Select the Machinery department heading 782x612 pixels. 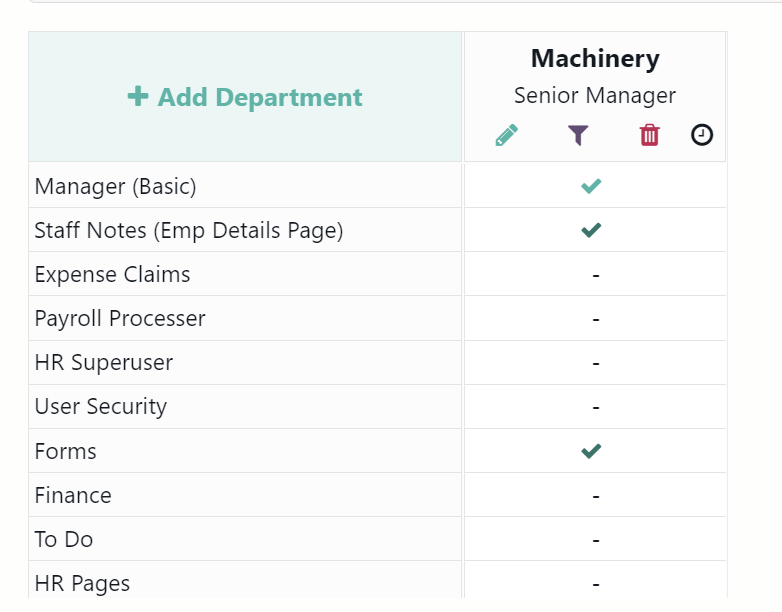point(595,59)
